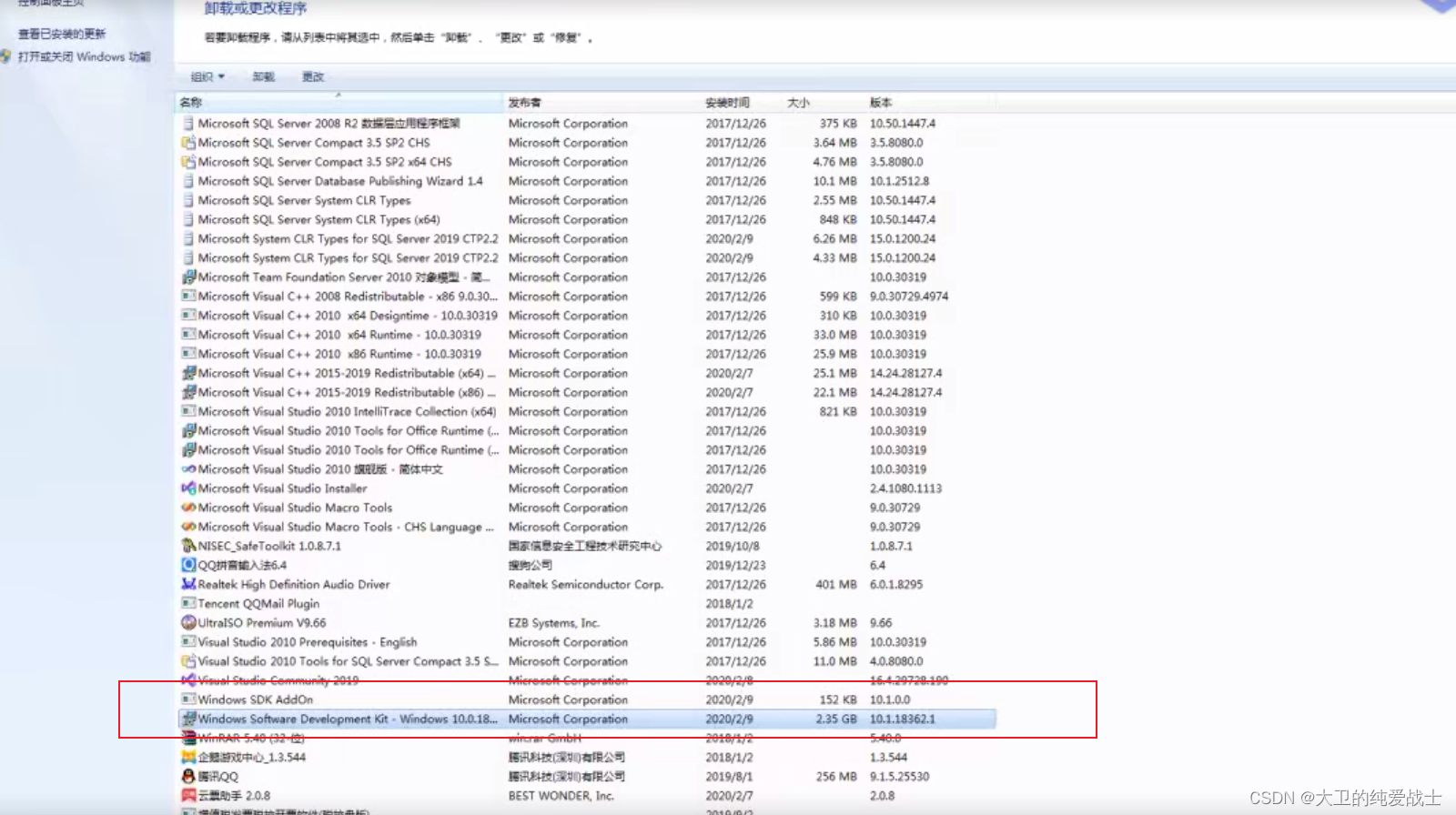Click the 卸载 toolbar button
The width and height of the screenshot is (1456, 815).
click(263, 77)
